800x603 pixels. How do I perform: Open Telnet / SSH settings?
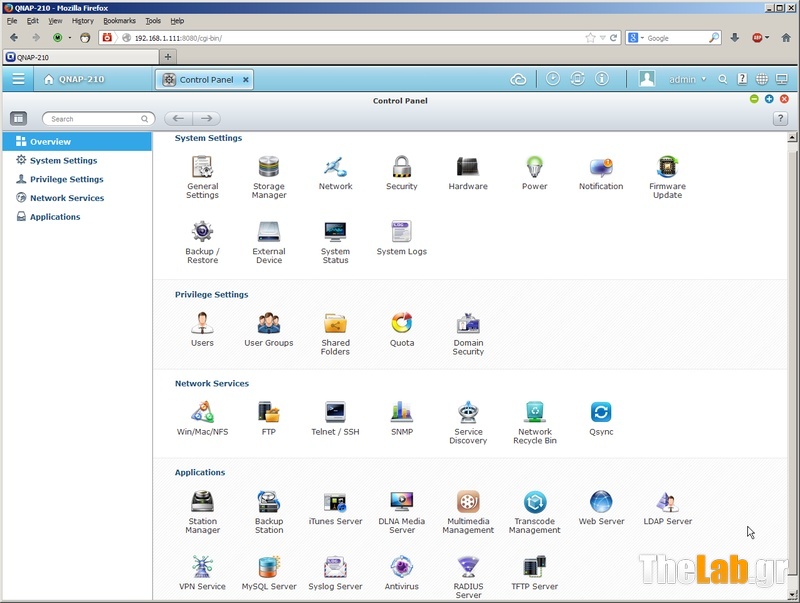pos(335,418)
